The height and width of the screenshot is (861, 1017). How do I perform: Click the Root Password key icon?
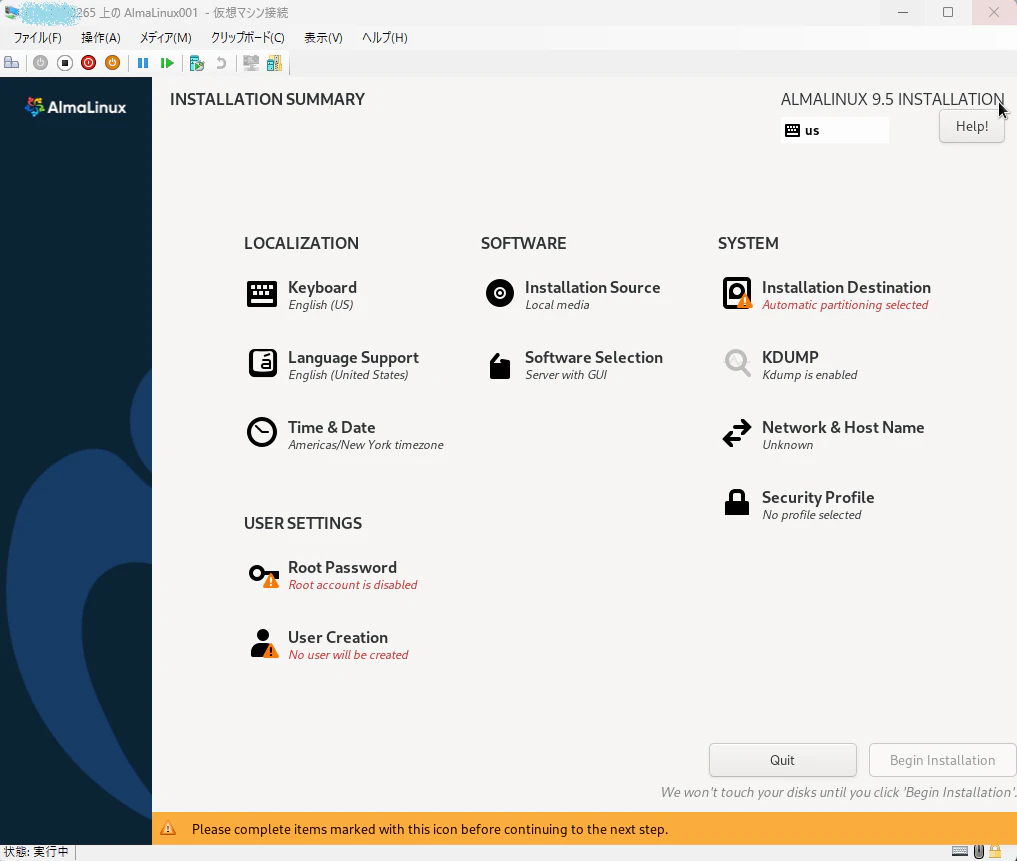pos(263,575)
